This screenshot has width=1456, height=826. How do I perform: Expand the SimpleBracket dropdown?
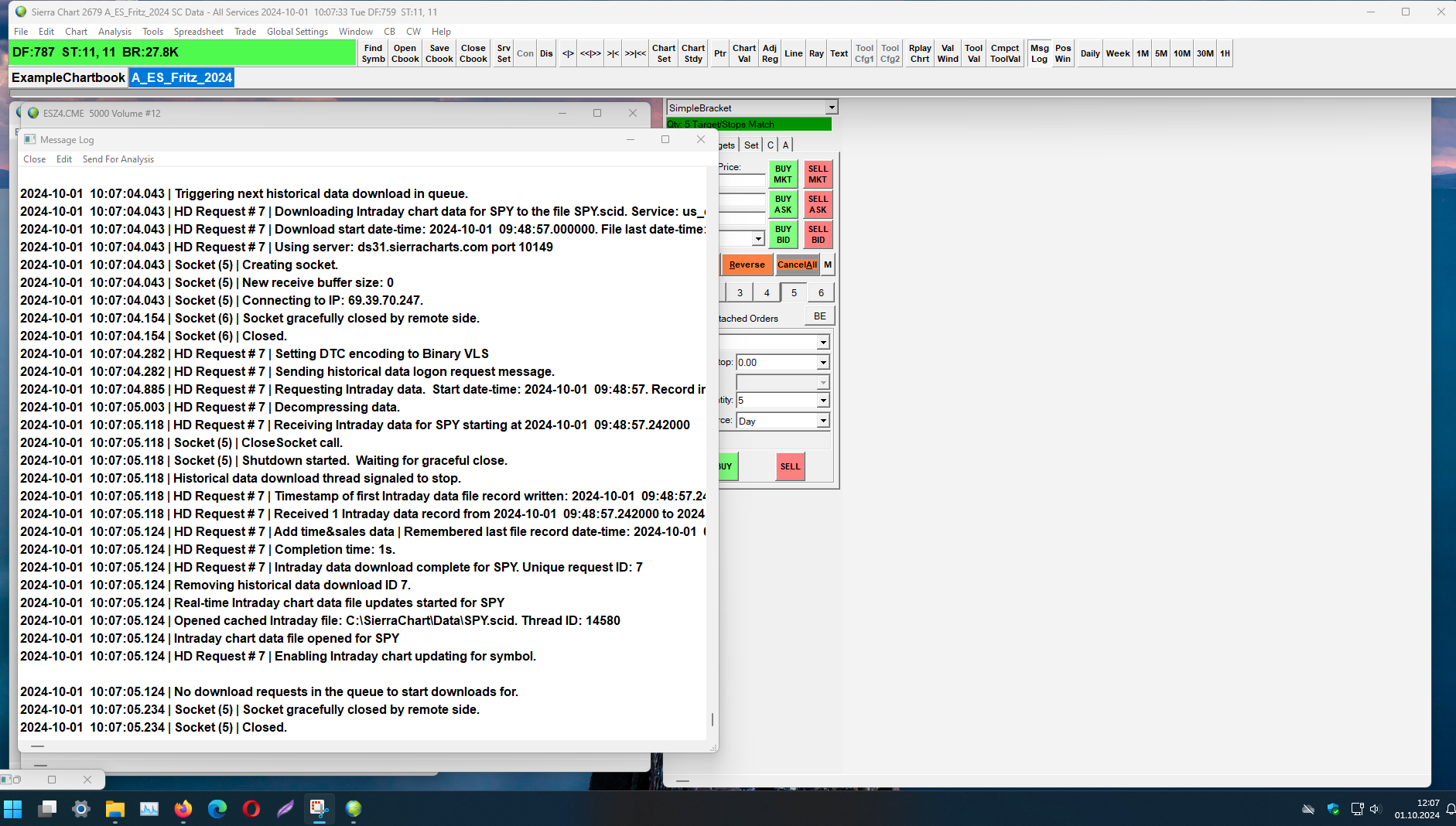[831, 108]
